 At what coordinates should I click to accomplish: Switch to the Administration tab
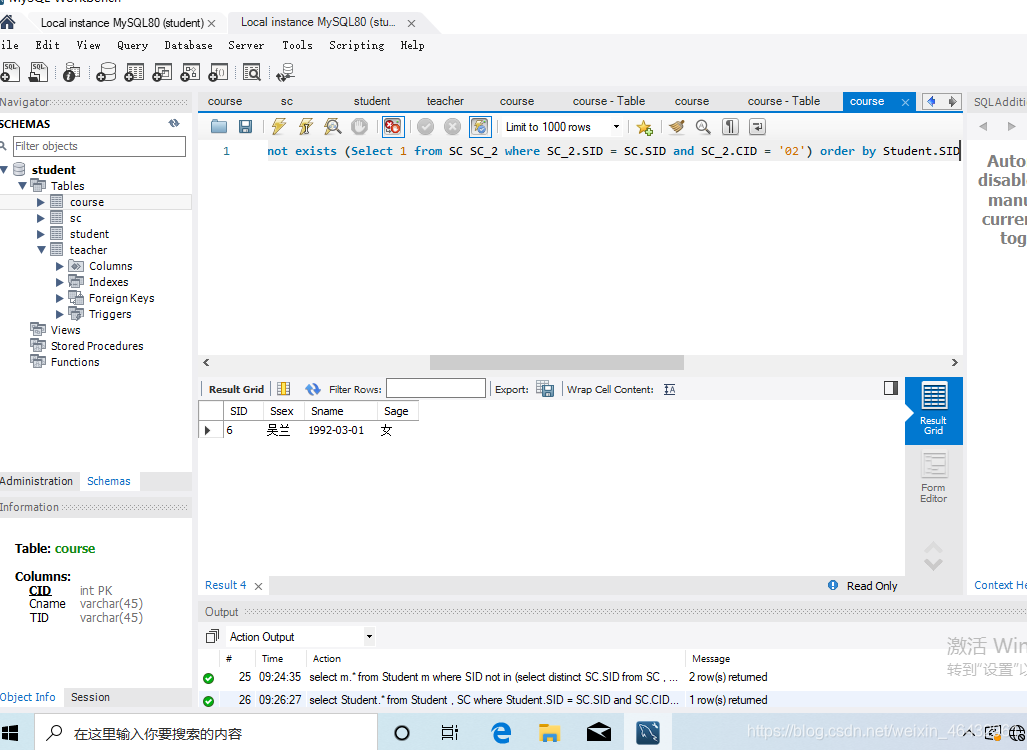[37, 481]
